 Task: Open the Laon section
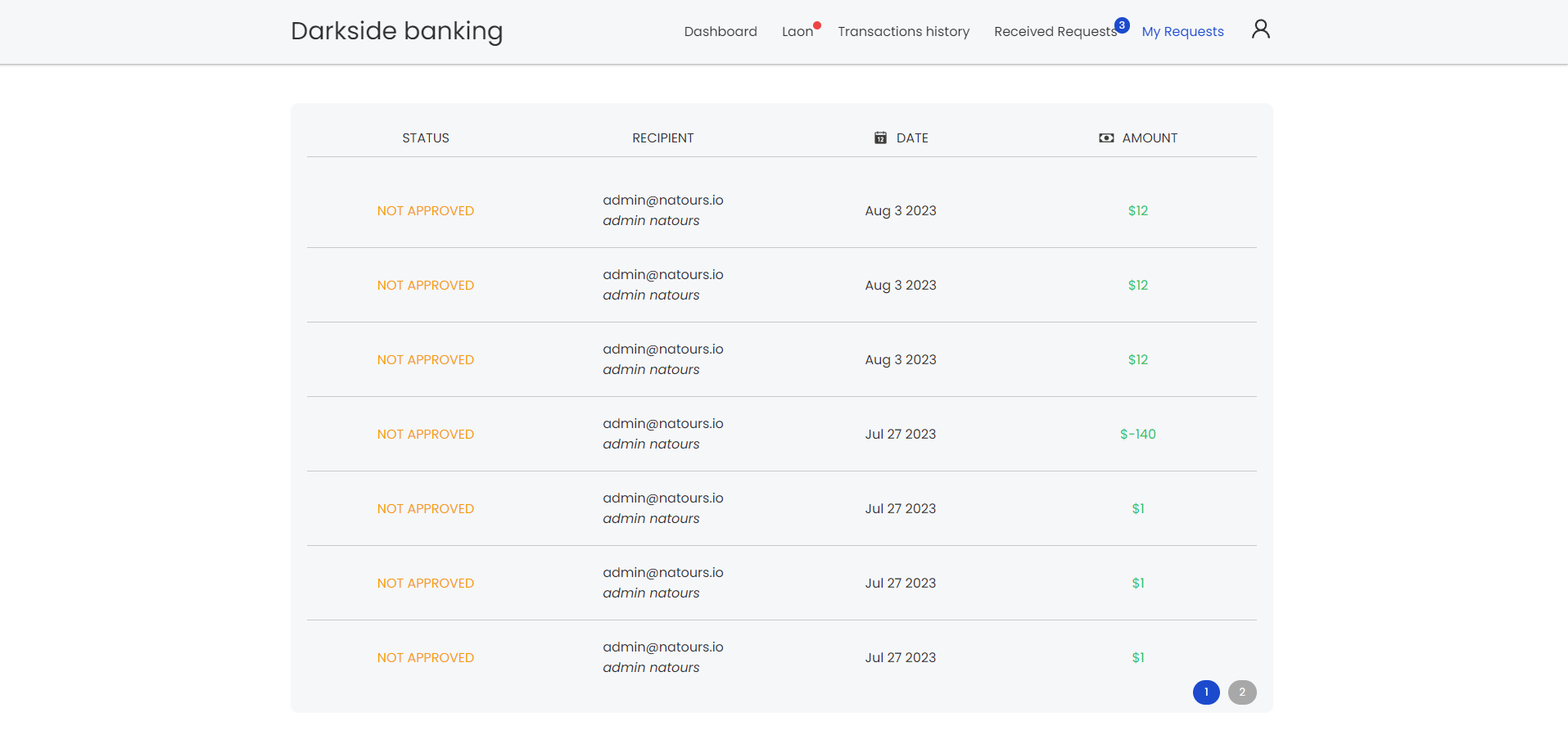797,31
